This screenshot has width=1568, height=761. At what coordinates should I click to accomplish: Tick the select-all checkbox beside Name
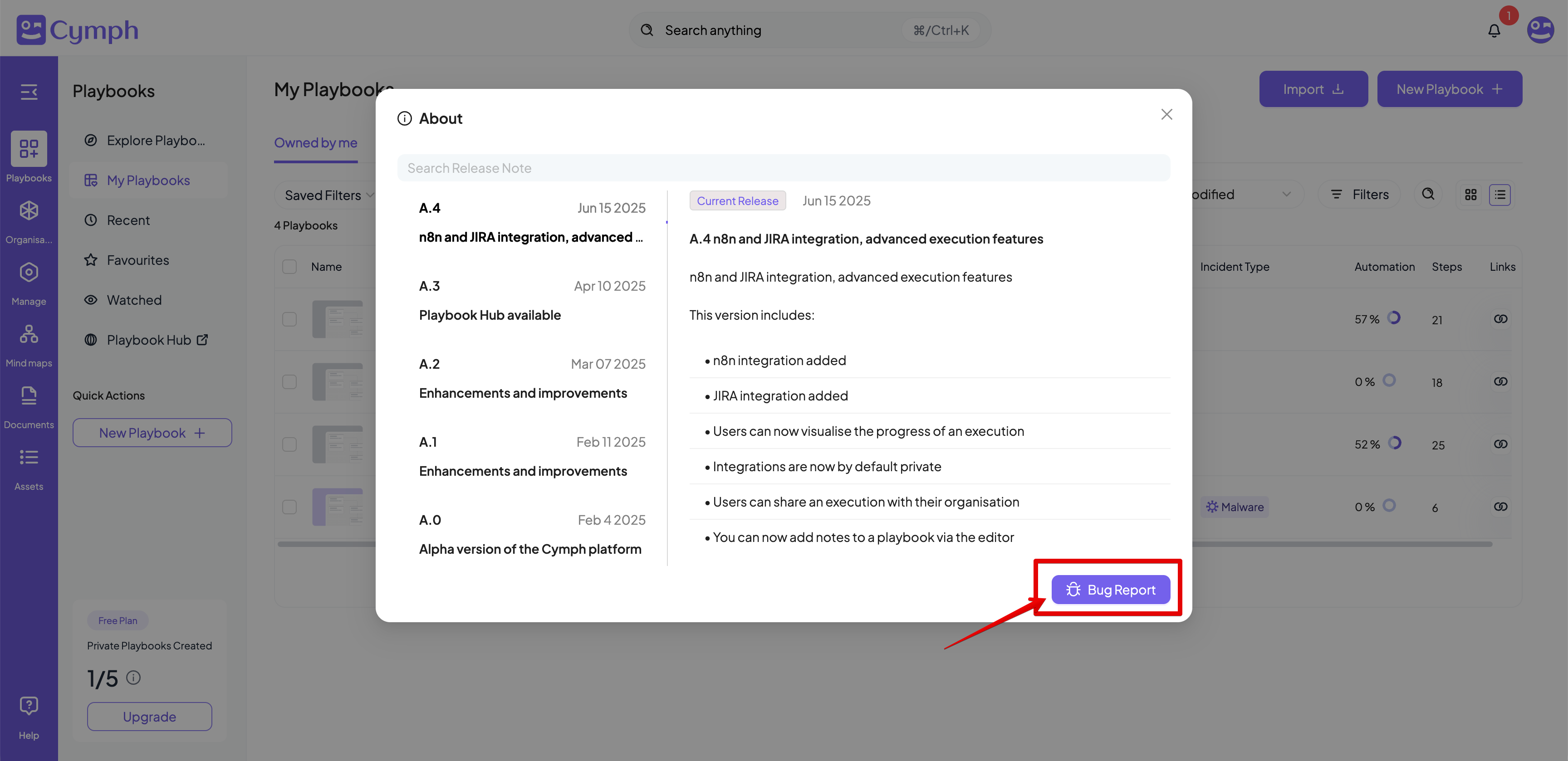click(290, 267)
